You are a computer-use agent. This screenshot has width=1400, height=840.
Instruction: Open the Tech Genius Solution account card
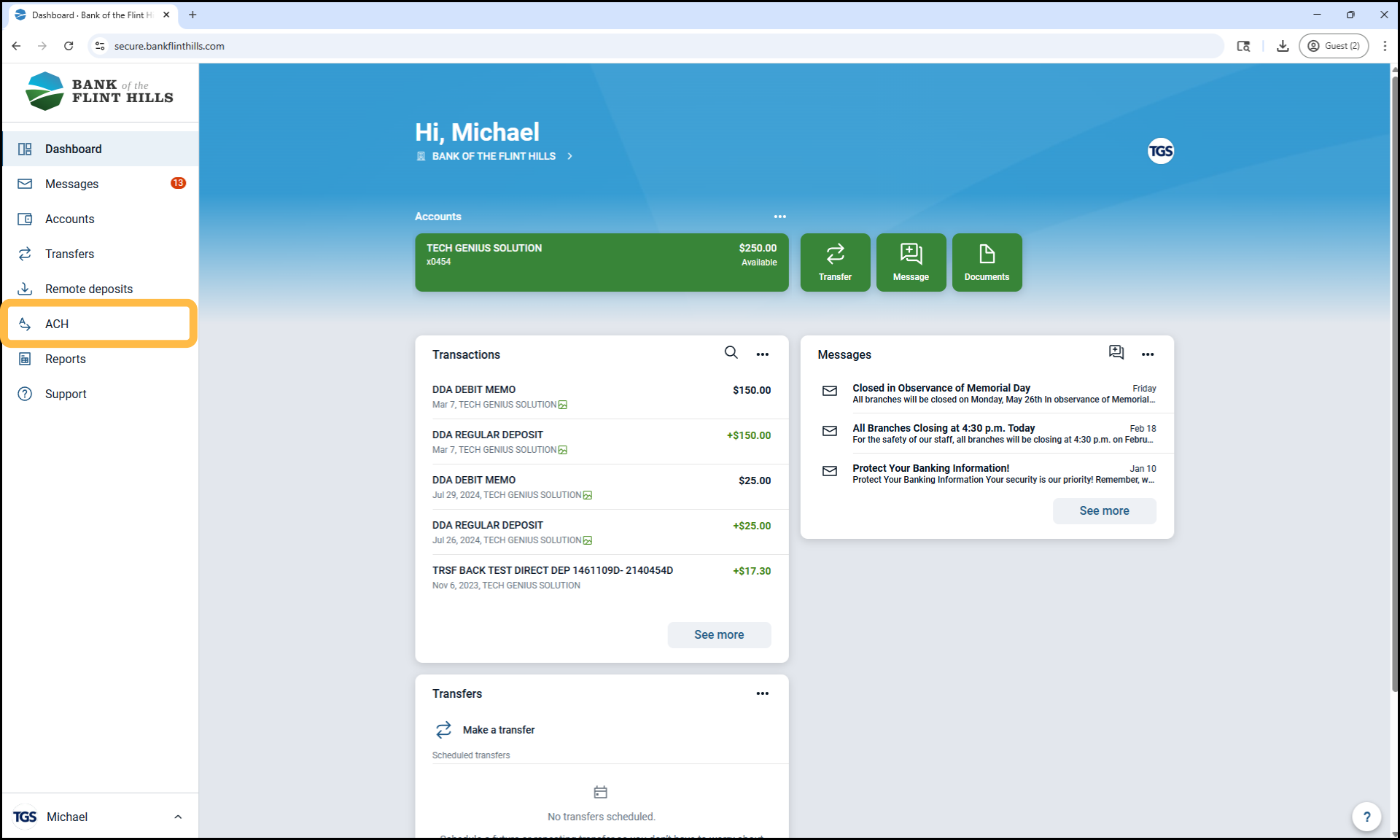(x=601, y=262)
